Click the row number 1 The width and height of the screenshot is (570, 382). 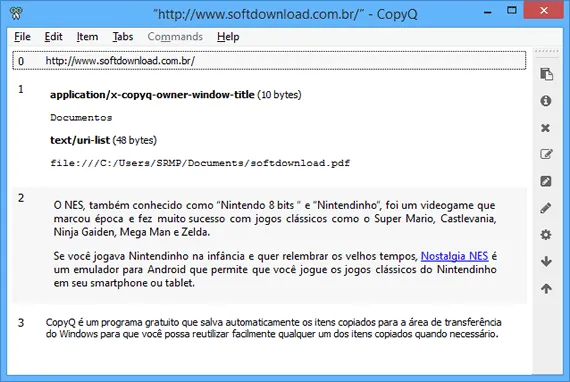(21, 89)
